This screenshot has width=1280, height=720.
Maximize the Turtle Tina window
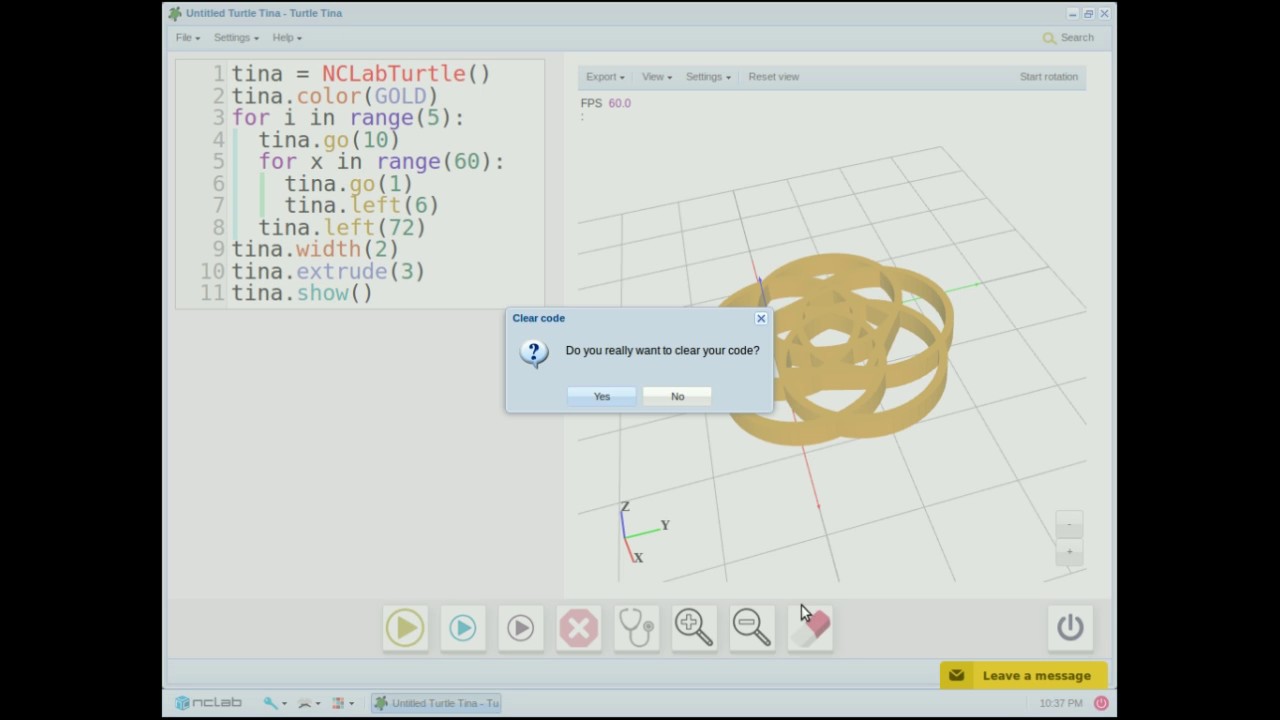[x=1088, y=14]
